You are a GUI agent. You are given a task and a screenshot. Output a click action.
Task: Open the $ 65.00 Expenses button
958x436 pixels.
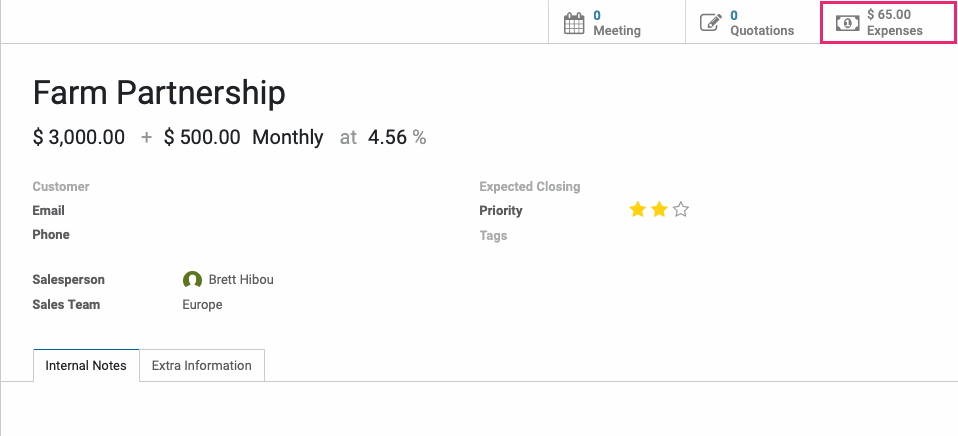(x=889, y=23)
